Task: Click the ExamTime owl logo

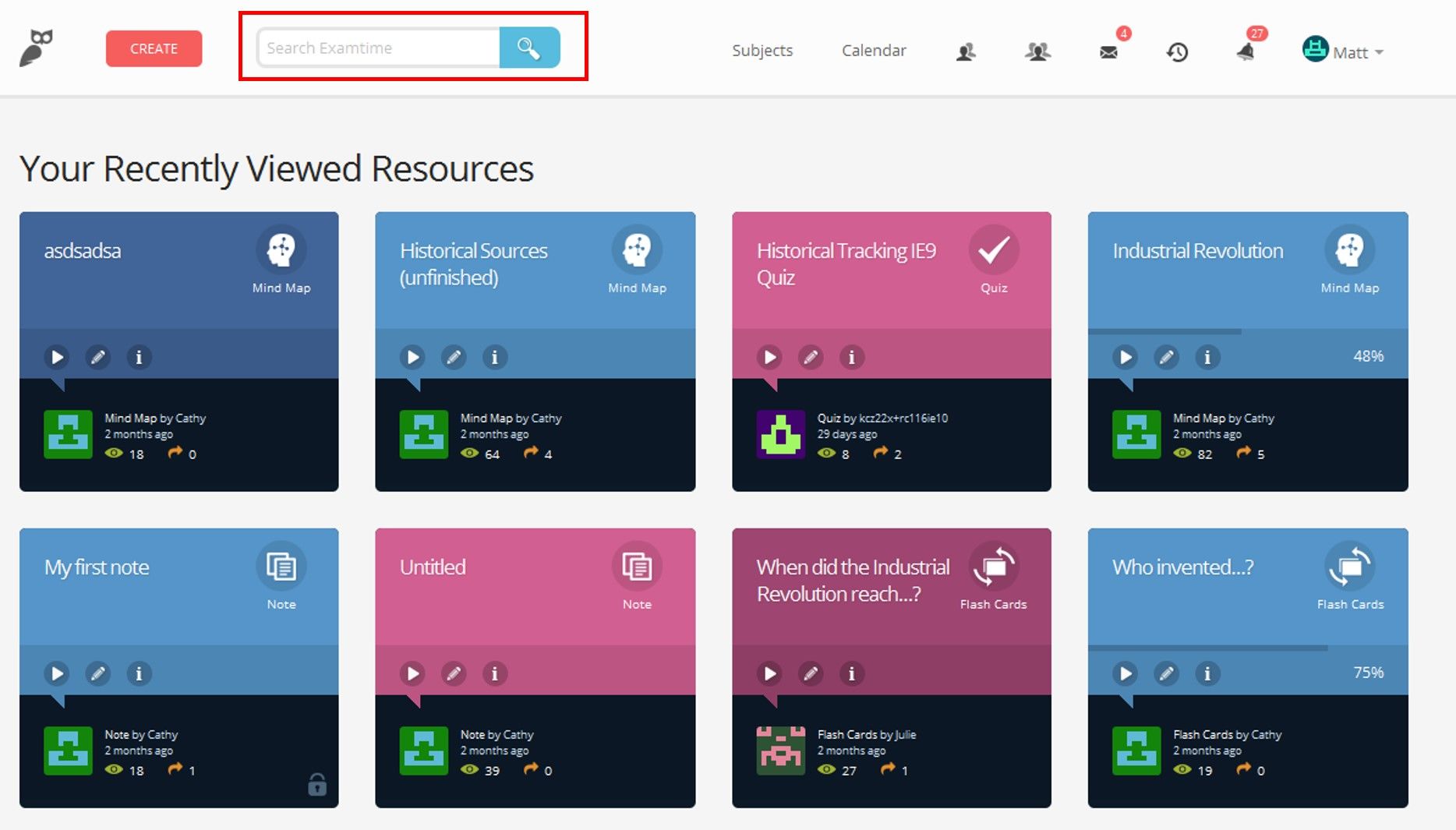Action: (36, 48)
